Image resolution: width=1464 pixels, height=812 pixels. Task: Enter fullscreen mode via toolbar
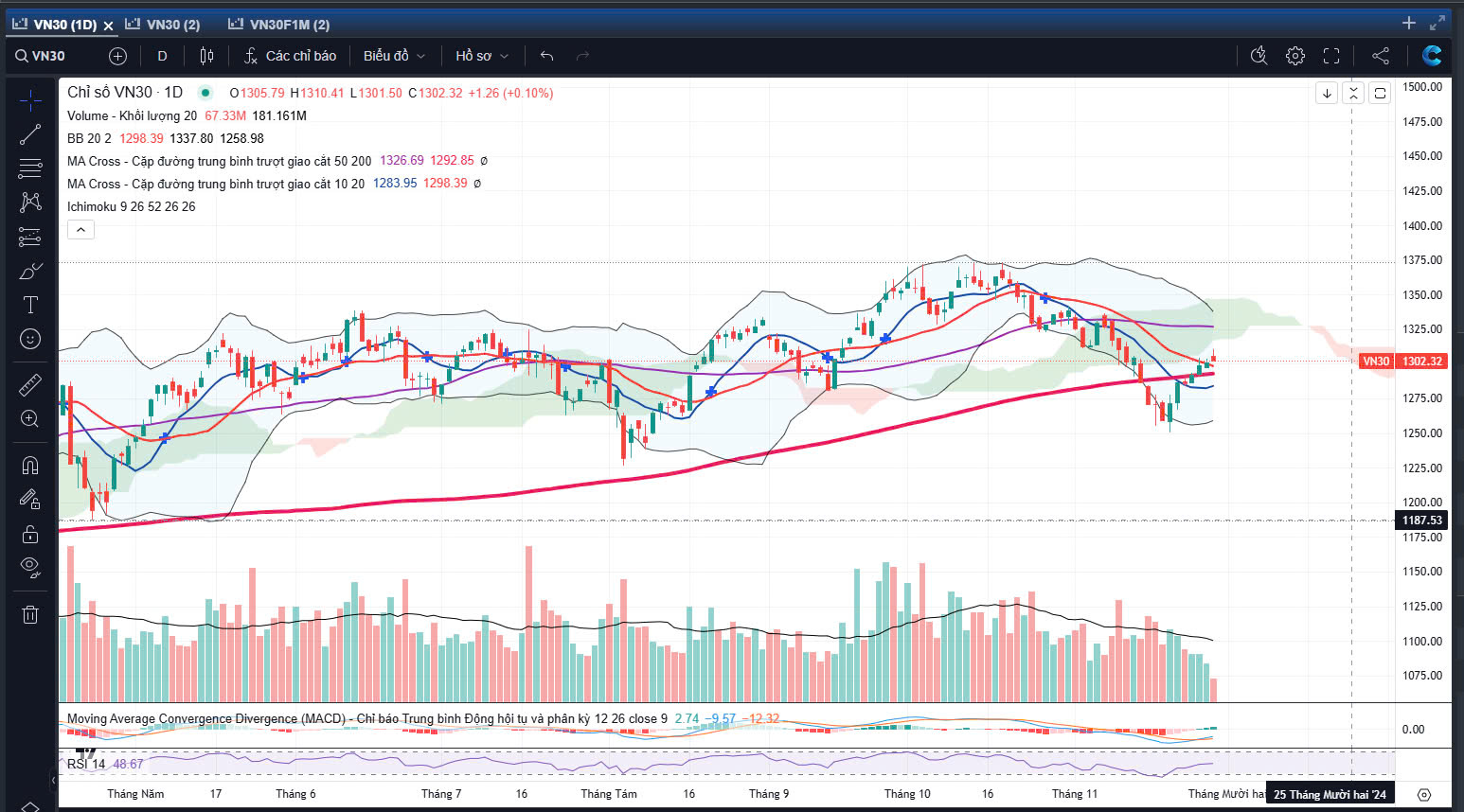coord(1331,56)
